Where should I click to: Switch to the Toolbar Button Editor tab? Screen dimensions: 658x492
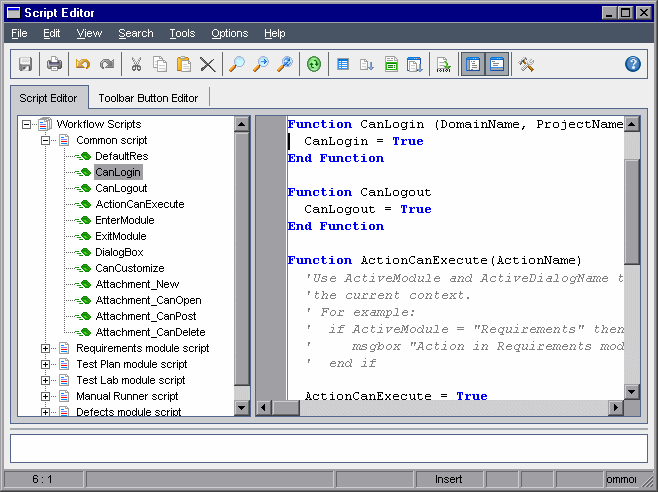click(148, 98)
